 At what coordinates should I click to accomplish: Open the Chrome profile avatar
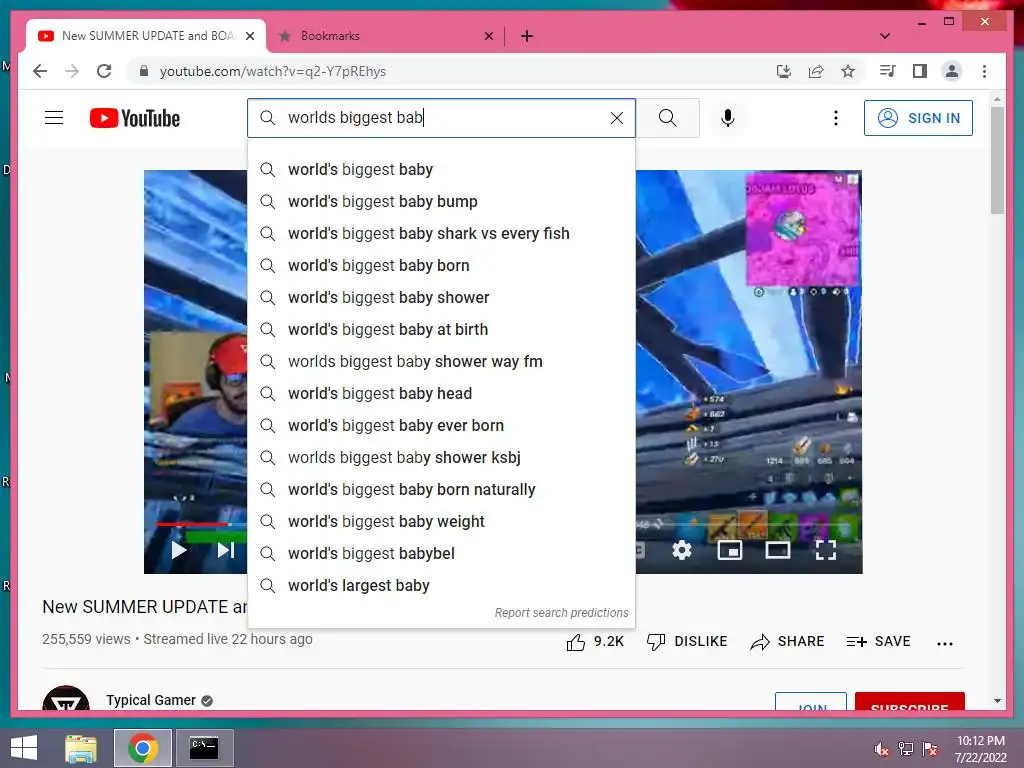tap(952, 71)
